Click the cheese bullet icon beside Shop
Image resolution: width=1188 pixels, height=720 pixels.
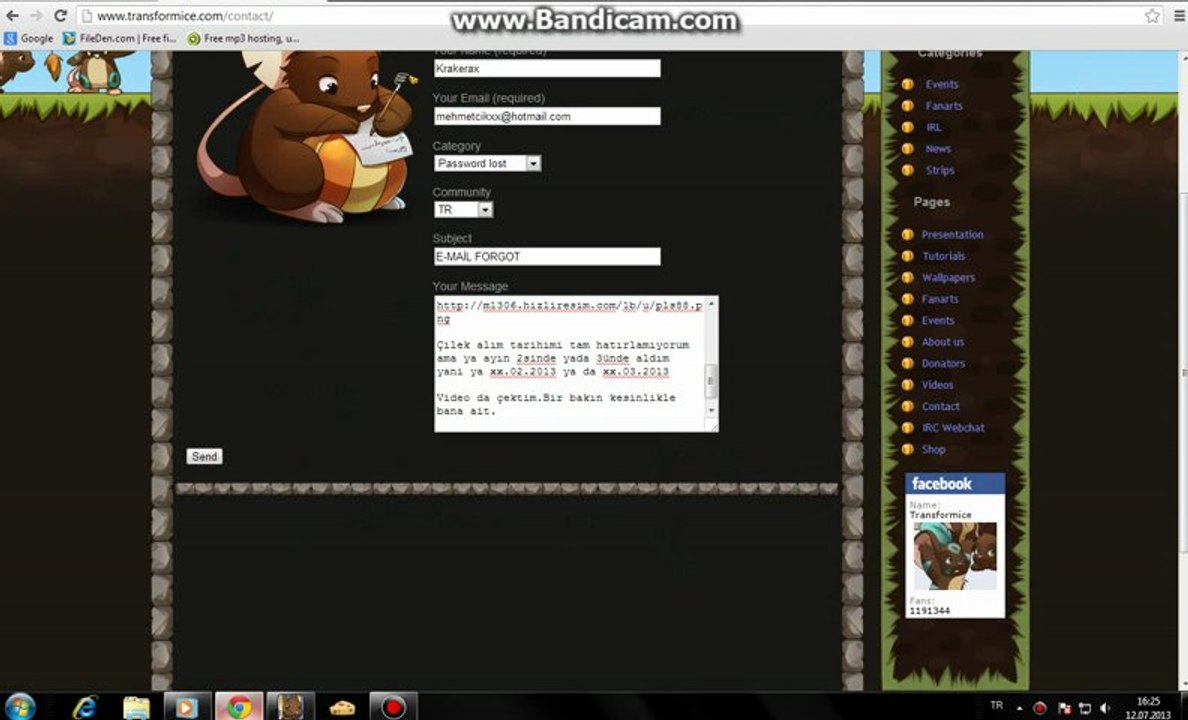tap(907, 449)
